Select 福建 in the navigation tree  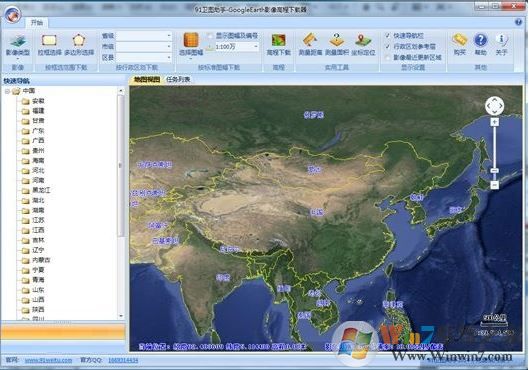coord(38,111)
